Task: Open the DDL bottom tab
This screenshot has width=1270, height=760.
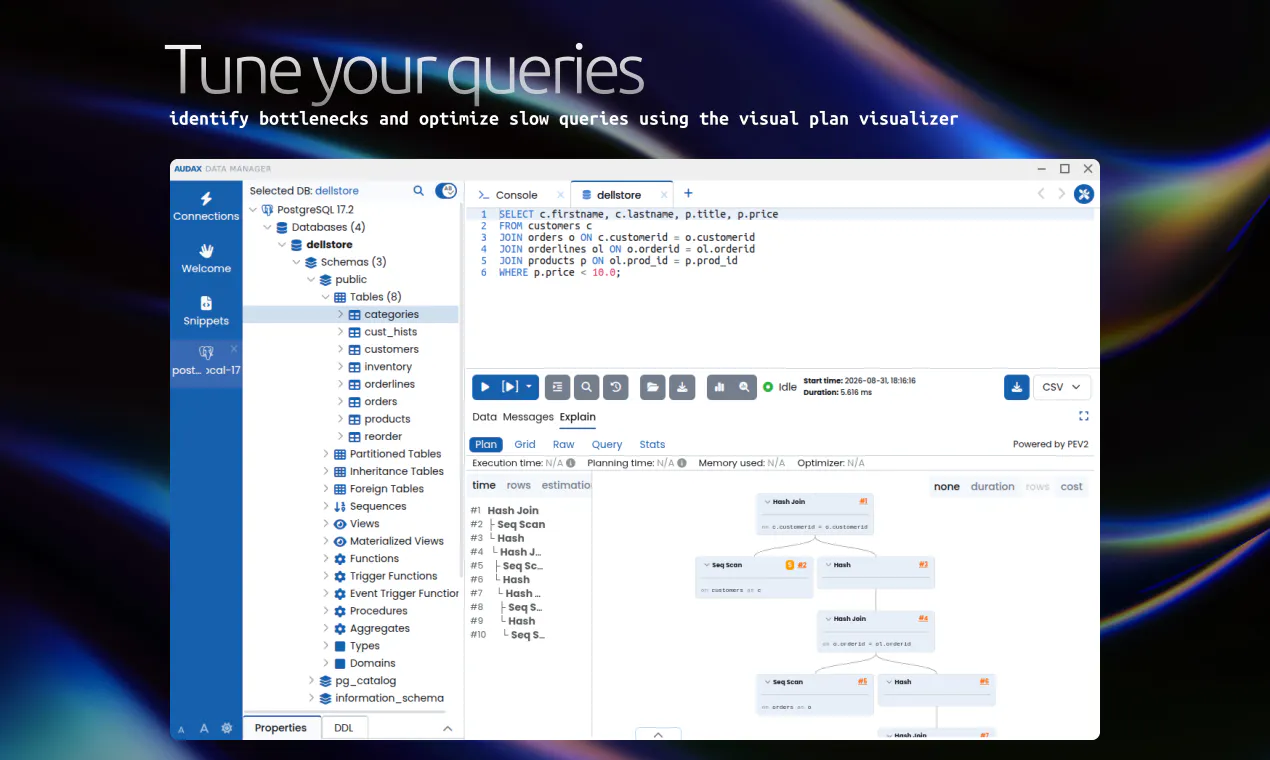Action: click(343, 728)
